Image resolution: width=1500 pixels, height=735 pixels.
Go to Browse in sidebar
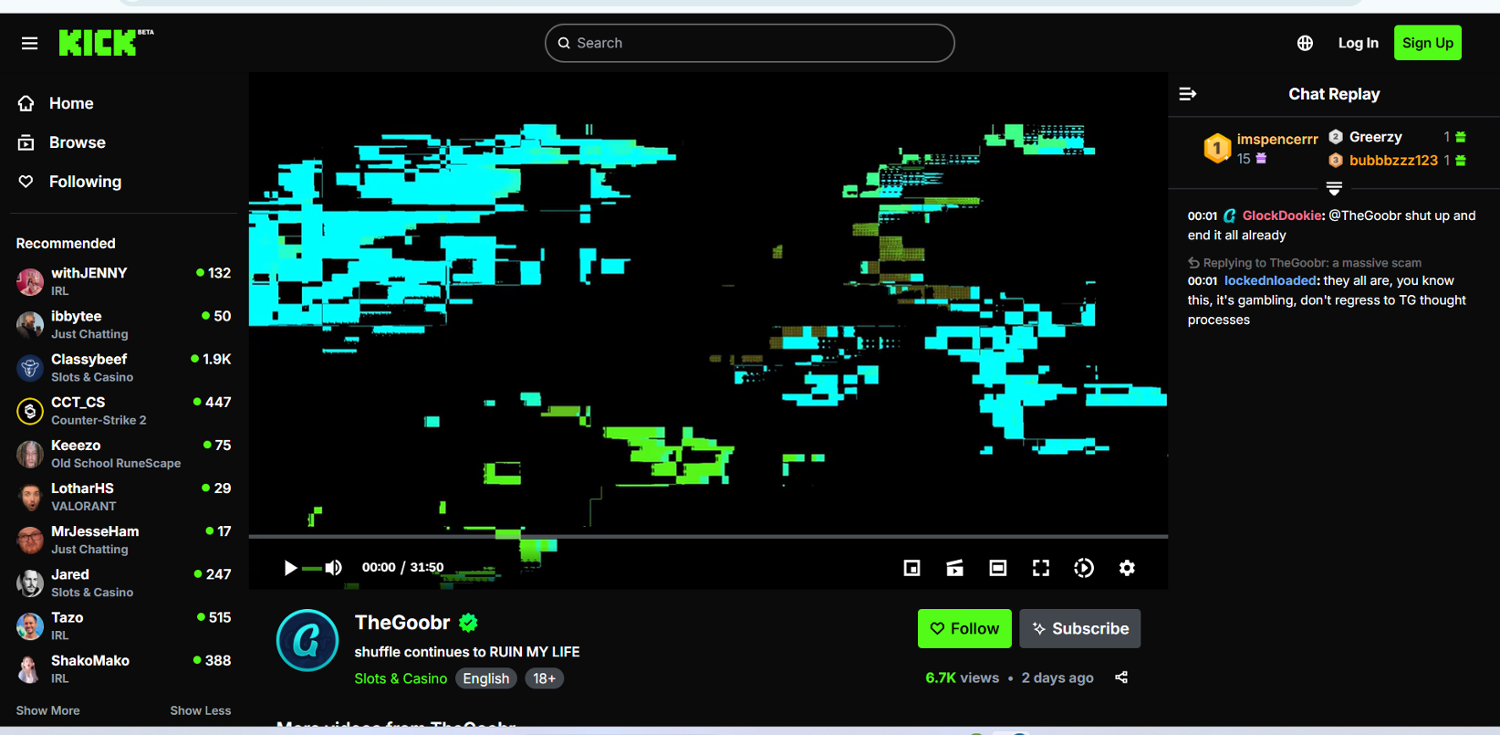tap(77, 143)
